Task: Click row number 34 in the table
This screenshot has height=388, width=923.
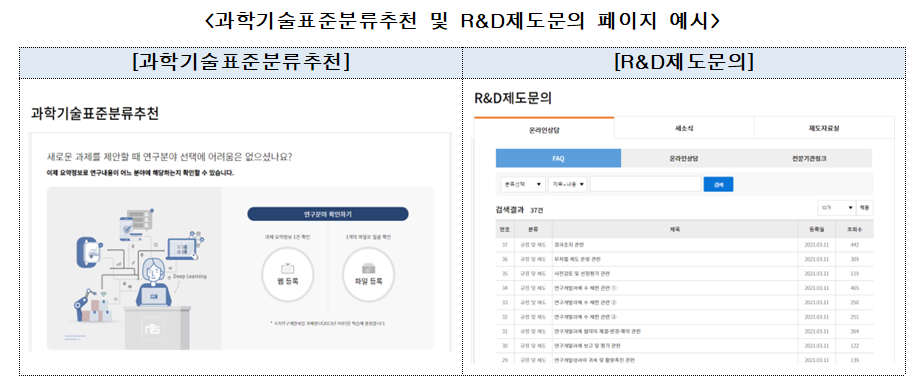Action: tap(504, 288)
